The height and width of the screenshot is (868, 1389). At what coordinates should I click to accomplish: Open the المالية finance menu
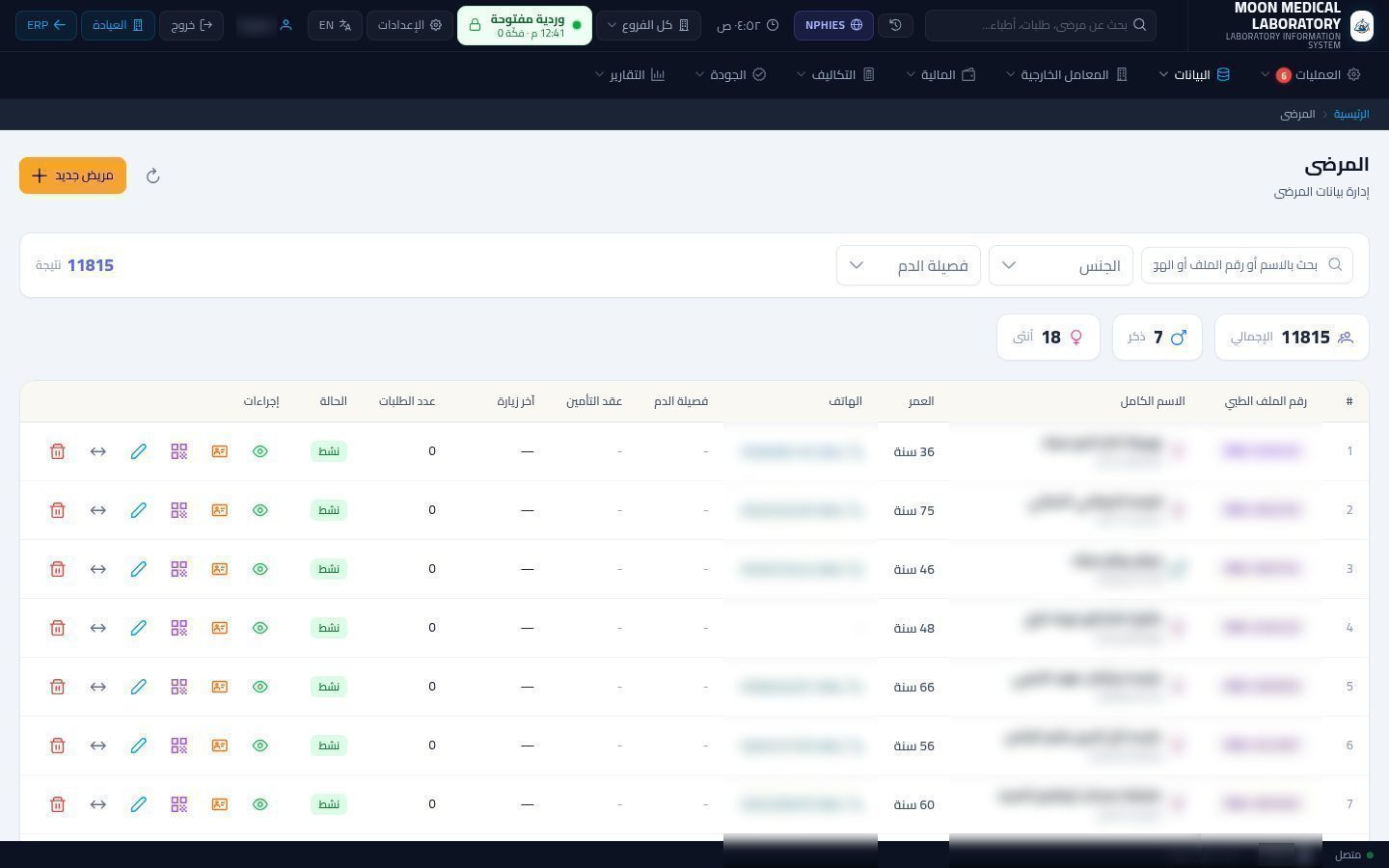(940, 74)
